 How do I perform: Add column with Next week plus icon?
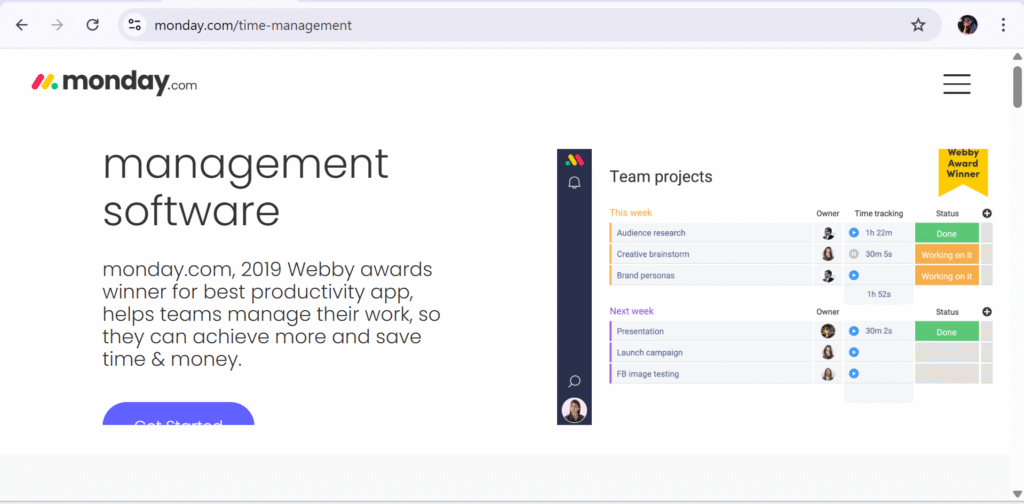987,312
